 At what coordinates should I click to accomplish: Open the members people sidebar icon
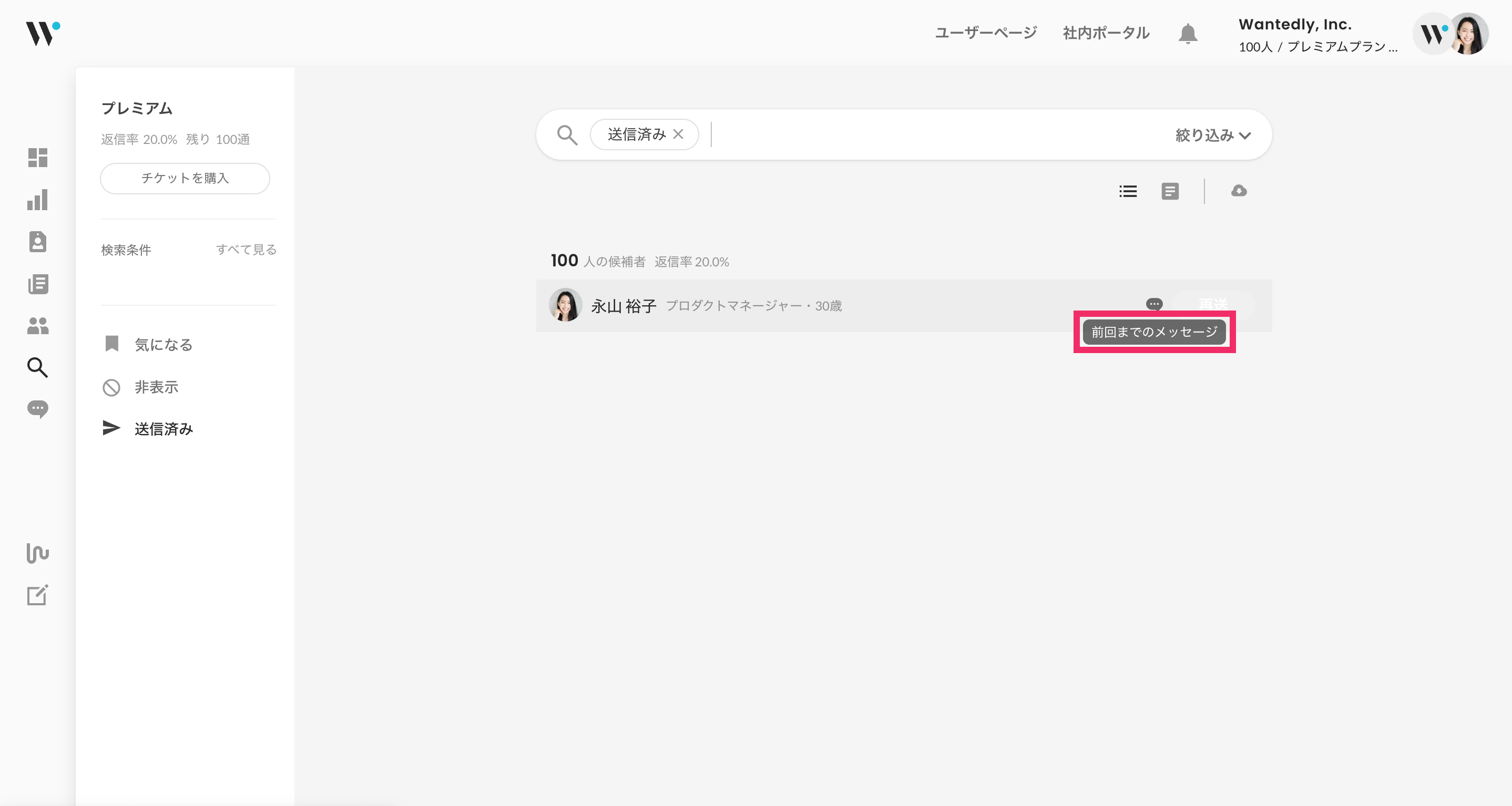pos(37,326)
